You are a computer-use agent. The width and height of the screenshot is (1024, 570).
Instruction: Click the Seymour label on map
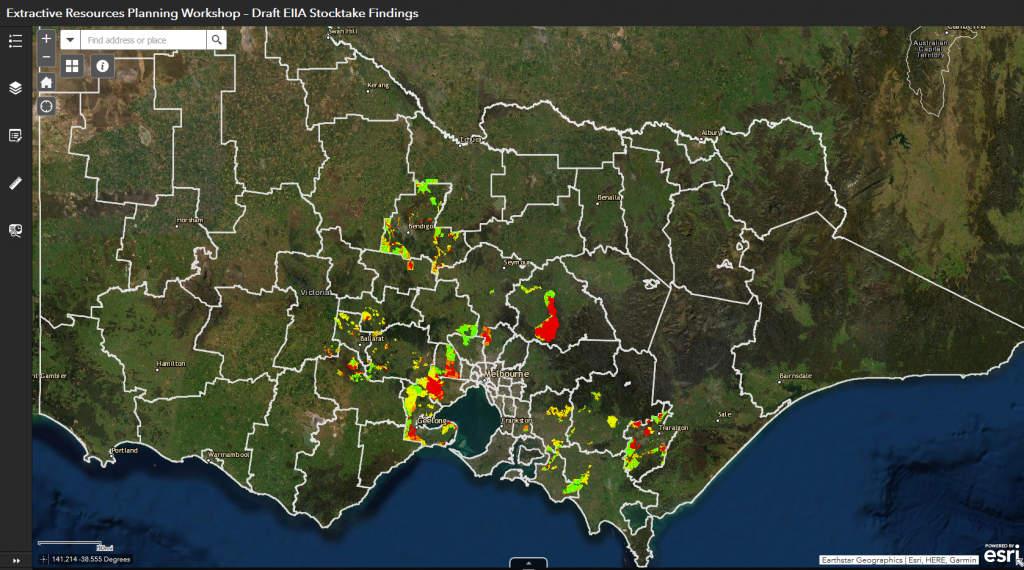point(517,262)
